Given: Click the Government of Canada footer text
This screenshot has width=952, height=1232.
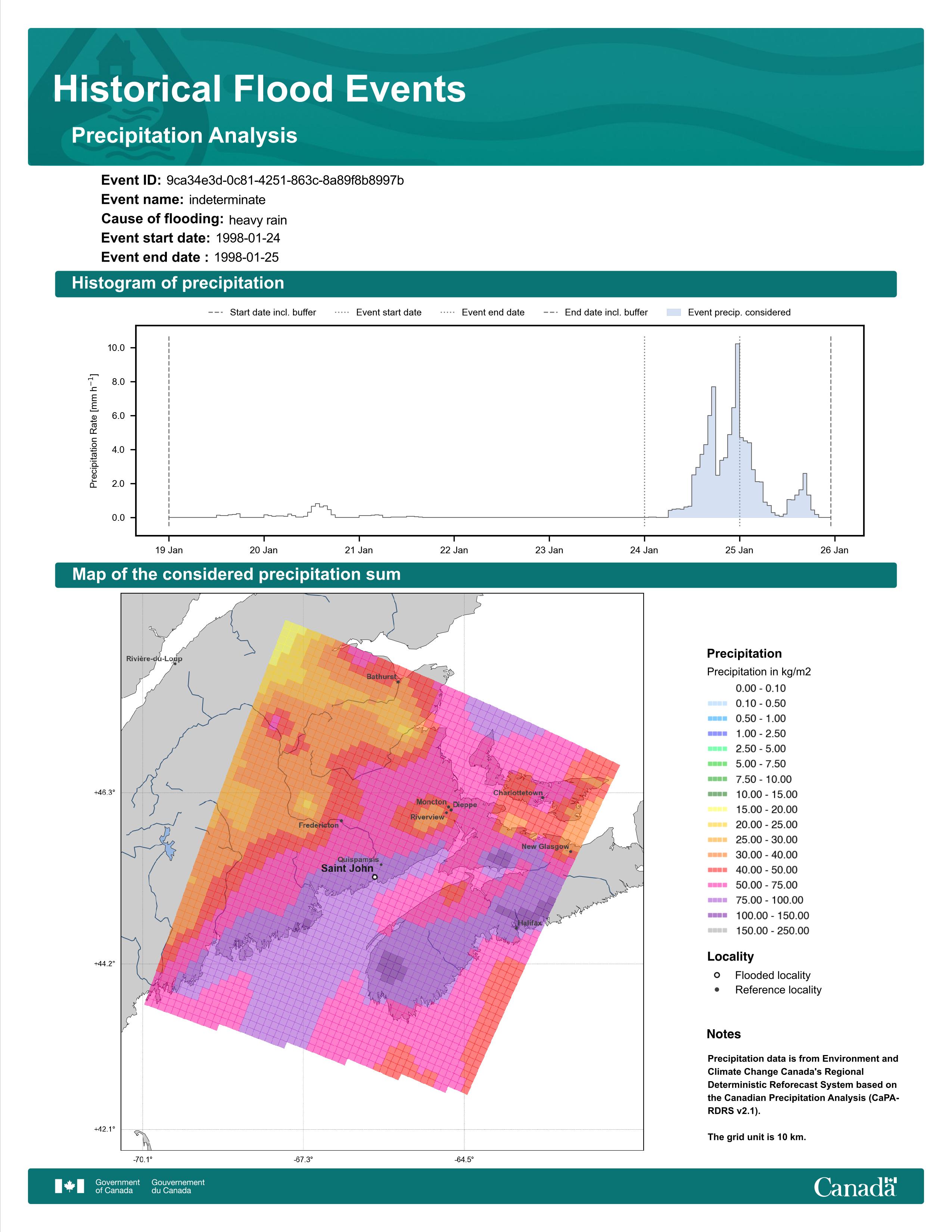Looking at the screenshot, I should click(x=117, y=1186).
